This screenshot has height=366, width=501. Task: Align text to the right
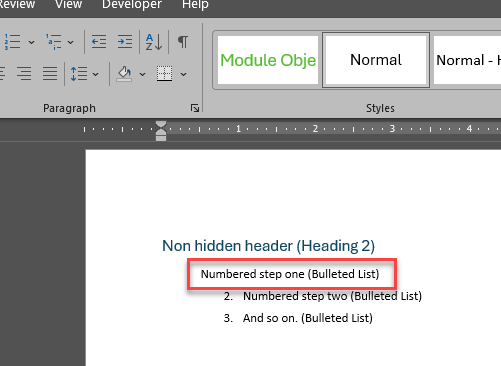click(24, 74)
